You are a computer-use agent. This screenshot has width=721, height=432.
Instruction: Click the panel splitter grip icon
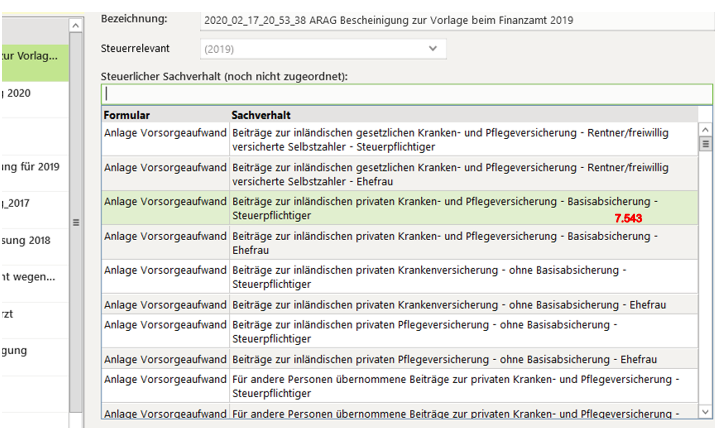pyautogui.click(x=76, y=222)
